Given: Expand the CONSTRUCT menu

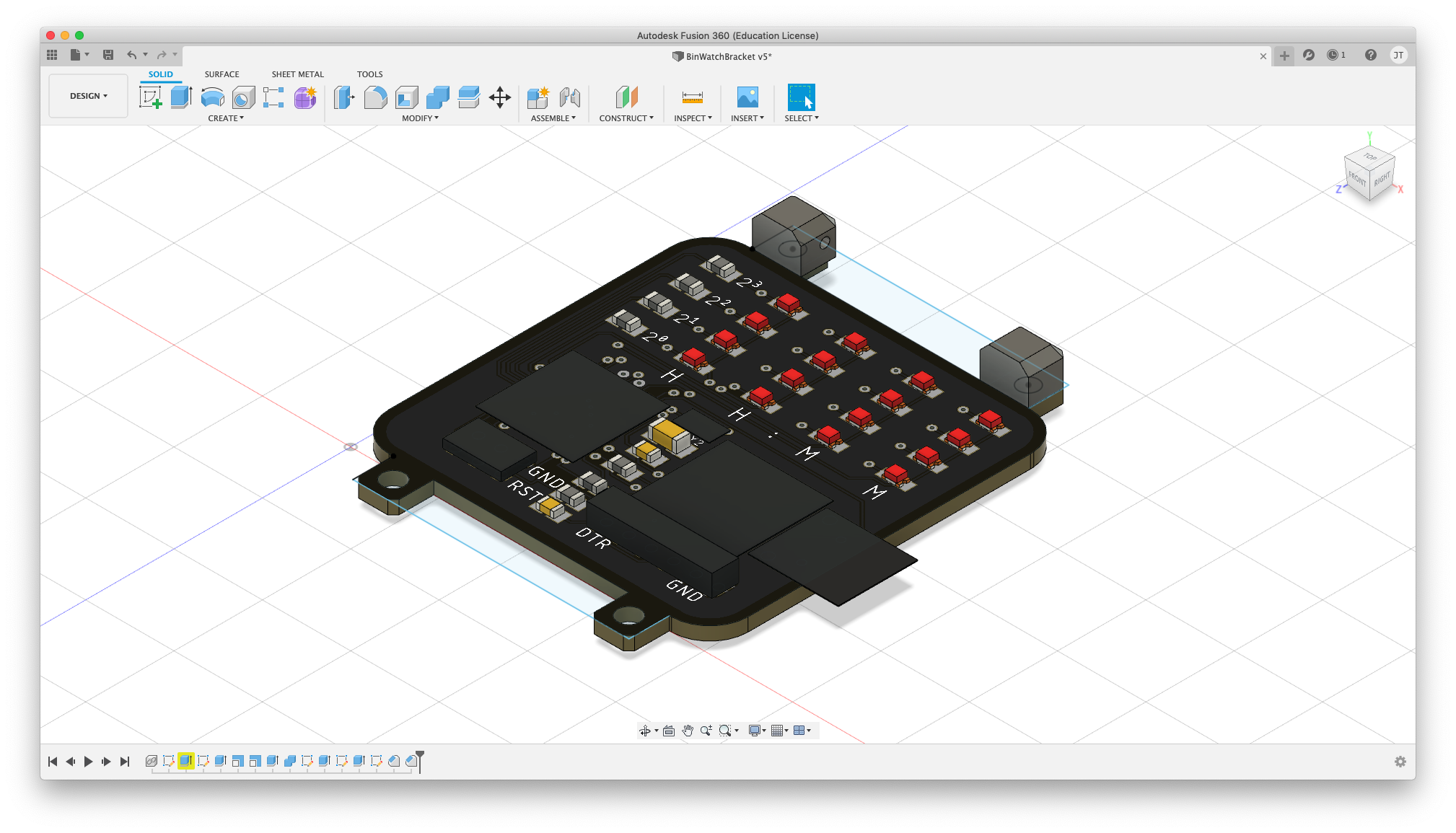Looking at the screenshot, I should tap(626, 118).
